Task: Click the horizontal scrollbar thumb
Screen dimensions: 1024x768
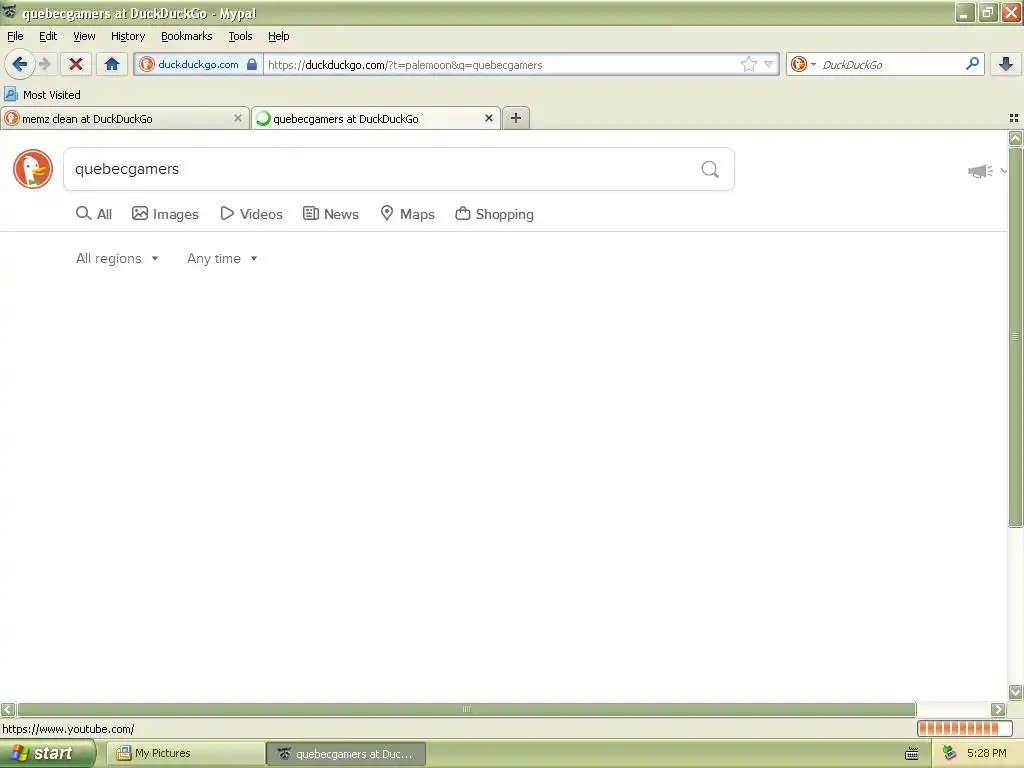Action: pyautogui.click(x=466, y=709)
